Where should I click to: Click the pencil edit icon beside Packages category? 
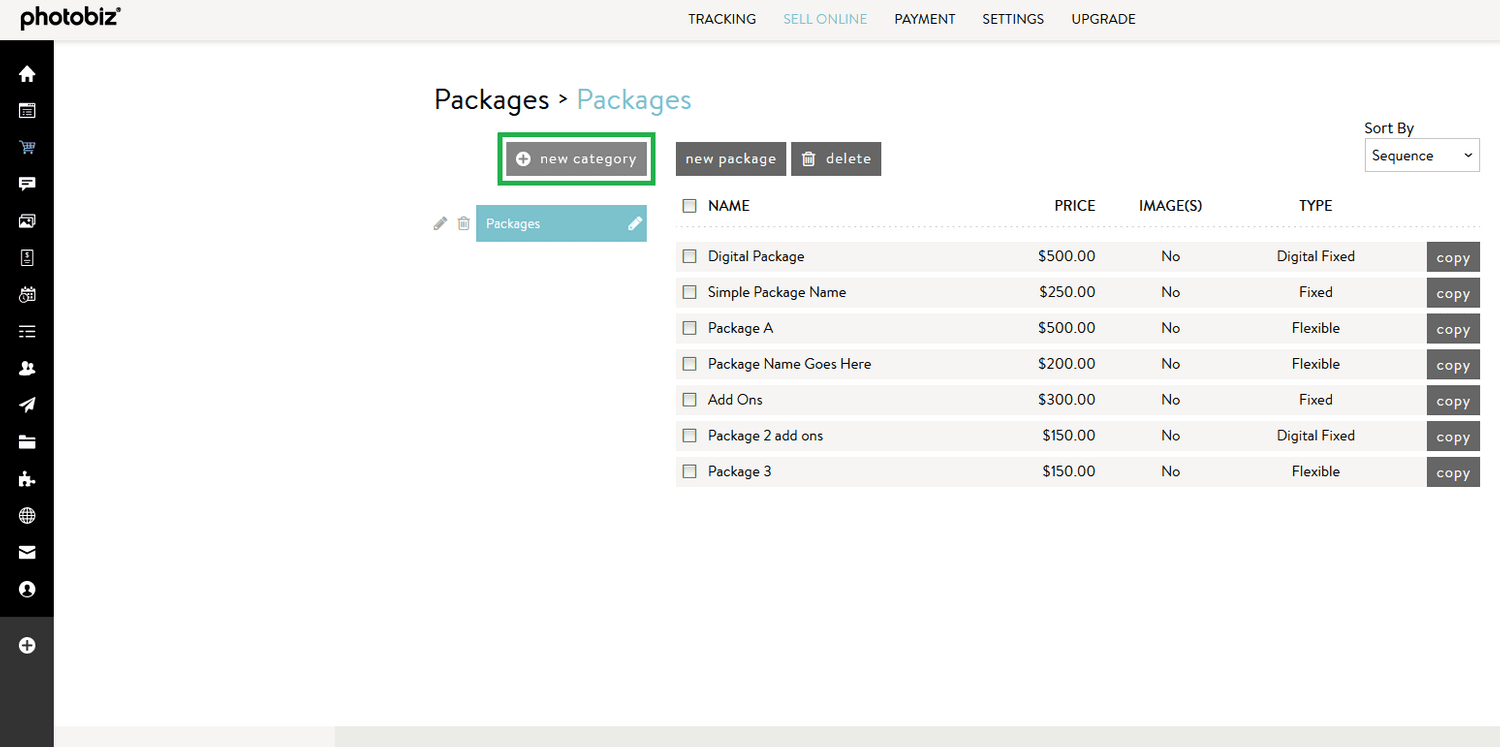pos(440,223)
